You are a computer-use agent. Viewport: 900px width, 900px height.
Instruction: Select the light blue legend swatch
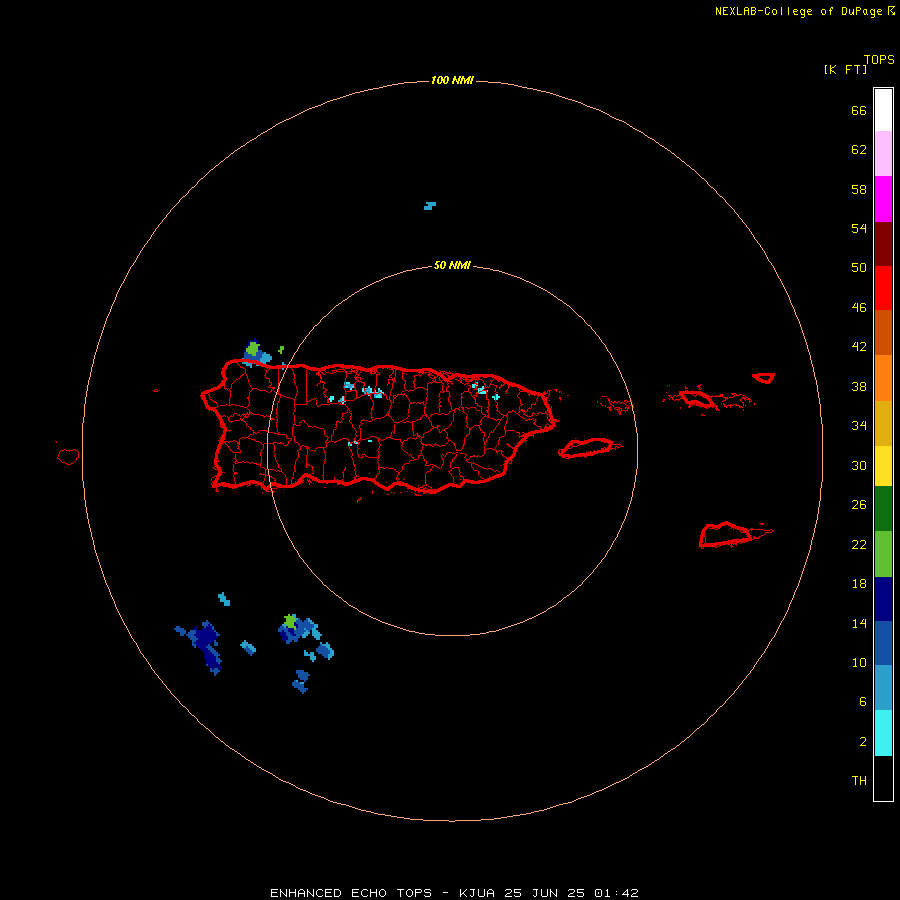[883, 688]
